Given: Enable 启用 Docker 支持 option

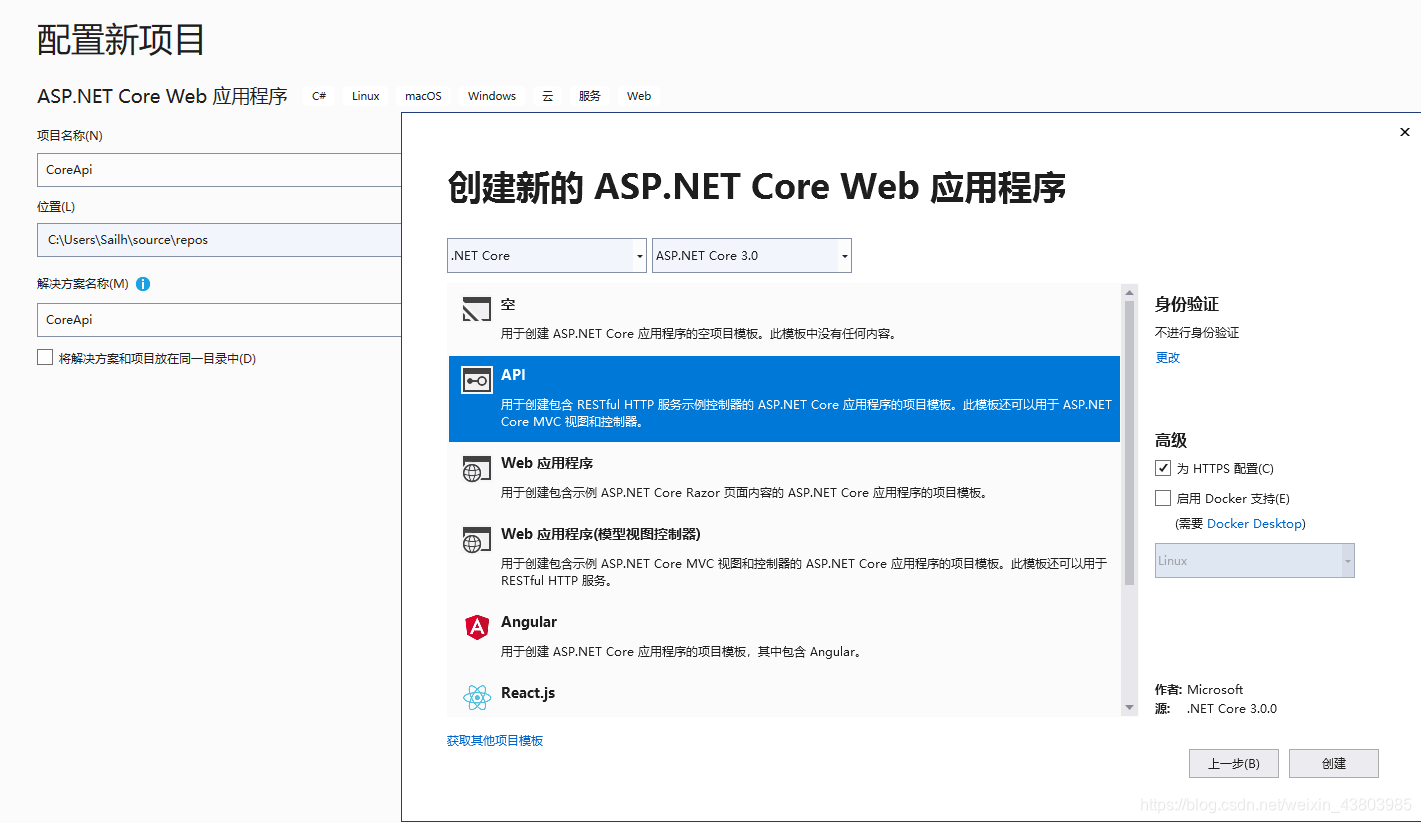Looking at the screenshot, I should tap(1163, 498).
